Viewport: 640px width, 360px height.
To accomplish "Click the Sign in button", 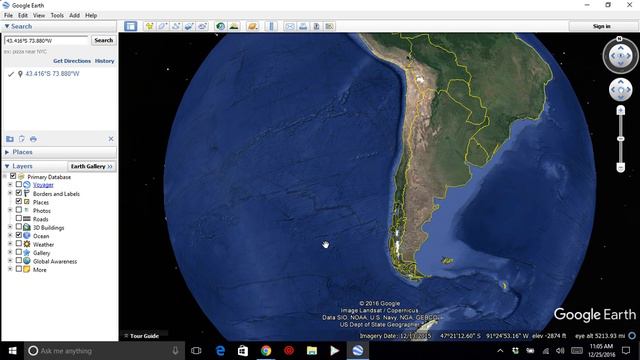I will tap(602, 26).
